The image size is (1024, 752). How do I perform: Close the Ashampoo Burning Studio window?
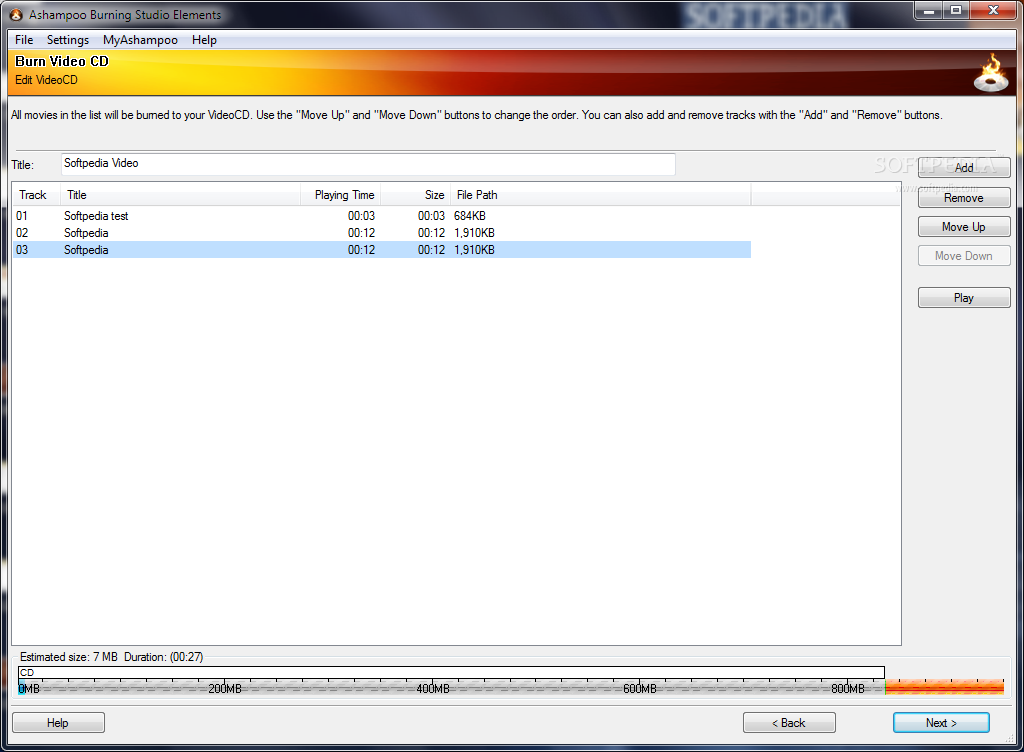tap(993, 10)
